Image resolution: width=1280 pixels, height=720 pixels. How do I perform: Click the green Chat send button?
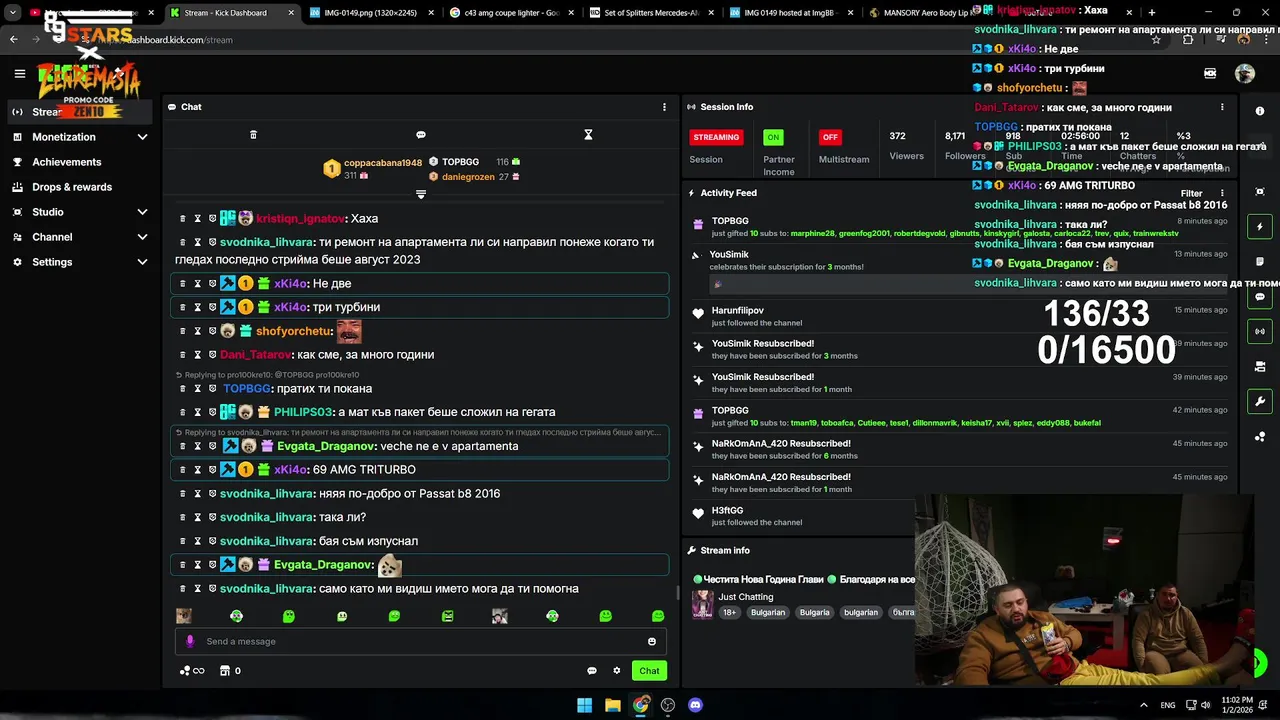coord(649,671)
